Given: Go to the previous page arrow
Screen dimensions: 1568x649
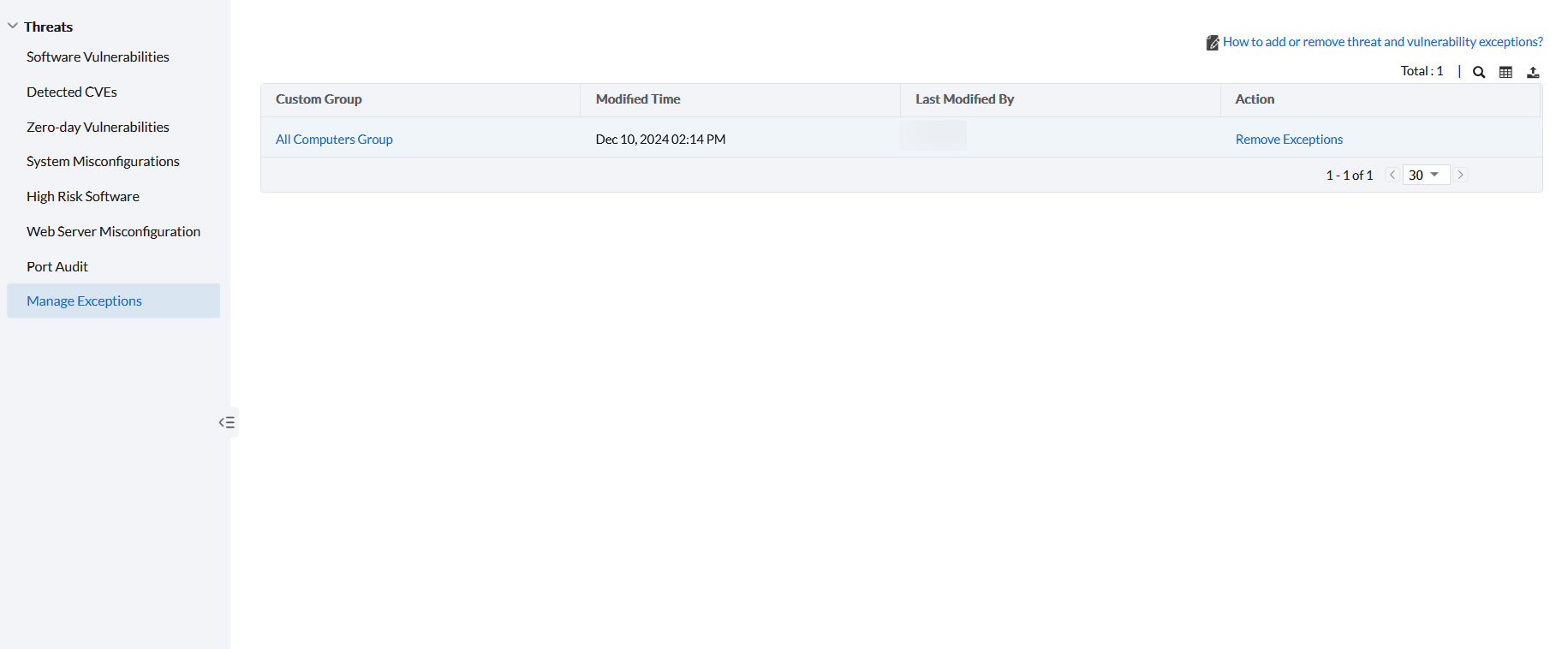Looking at the screenshot, I should [1392, 175].
